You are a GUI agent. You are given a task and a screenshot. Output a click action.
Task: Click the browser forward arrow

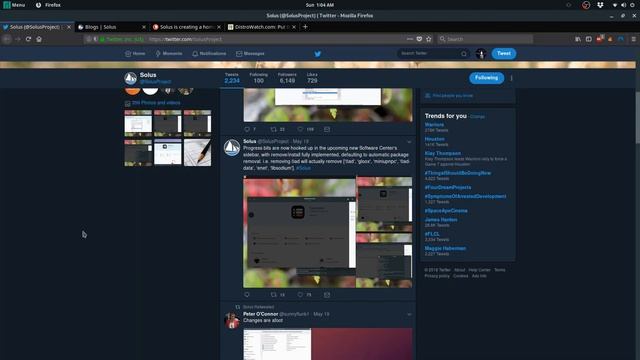click(x=18, y=39)
